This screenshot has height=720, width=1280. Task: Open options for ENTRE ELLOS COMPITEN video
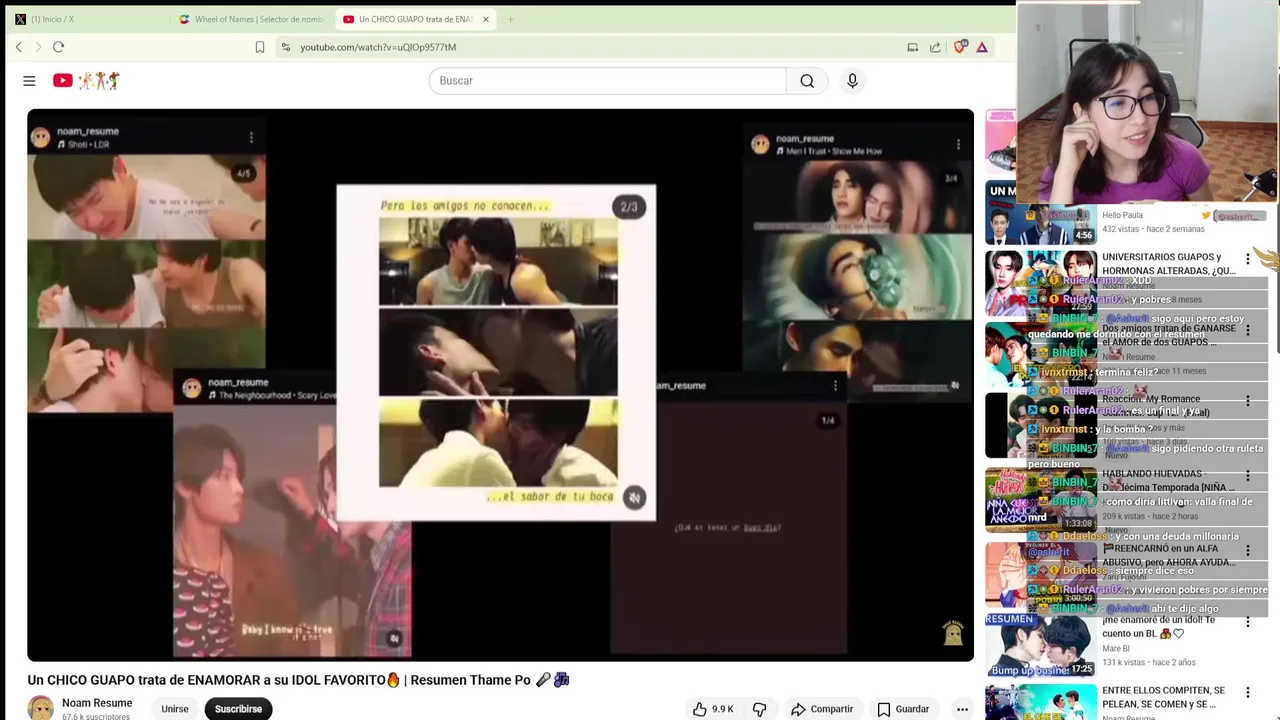point(1247,693)
